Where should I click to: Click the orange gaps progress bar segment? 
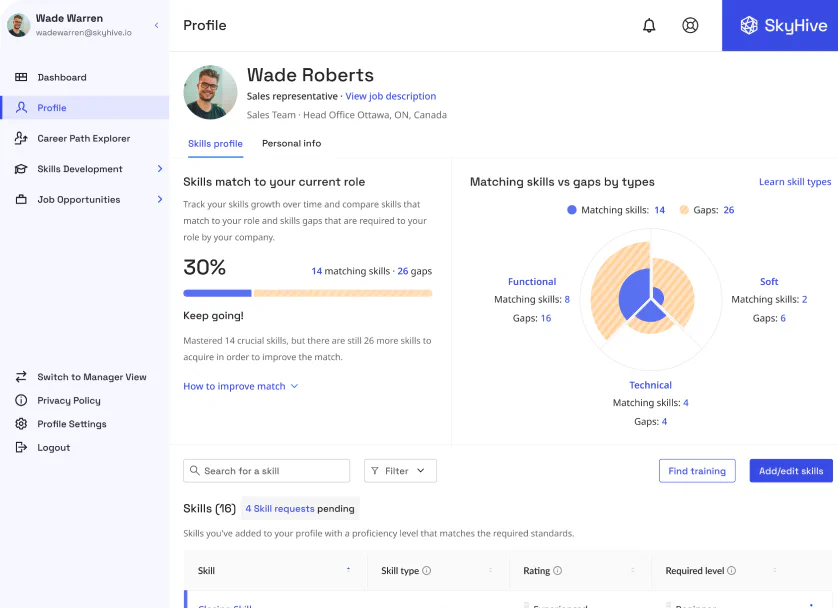tap(343, 293)
